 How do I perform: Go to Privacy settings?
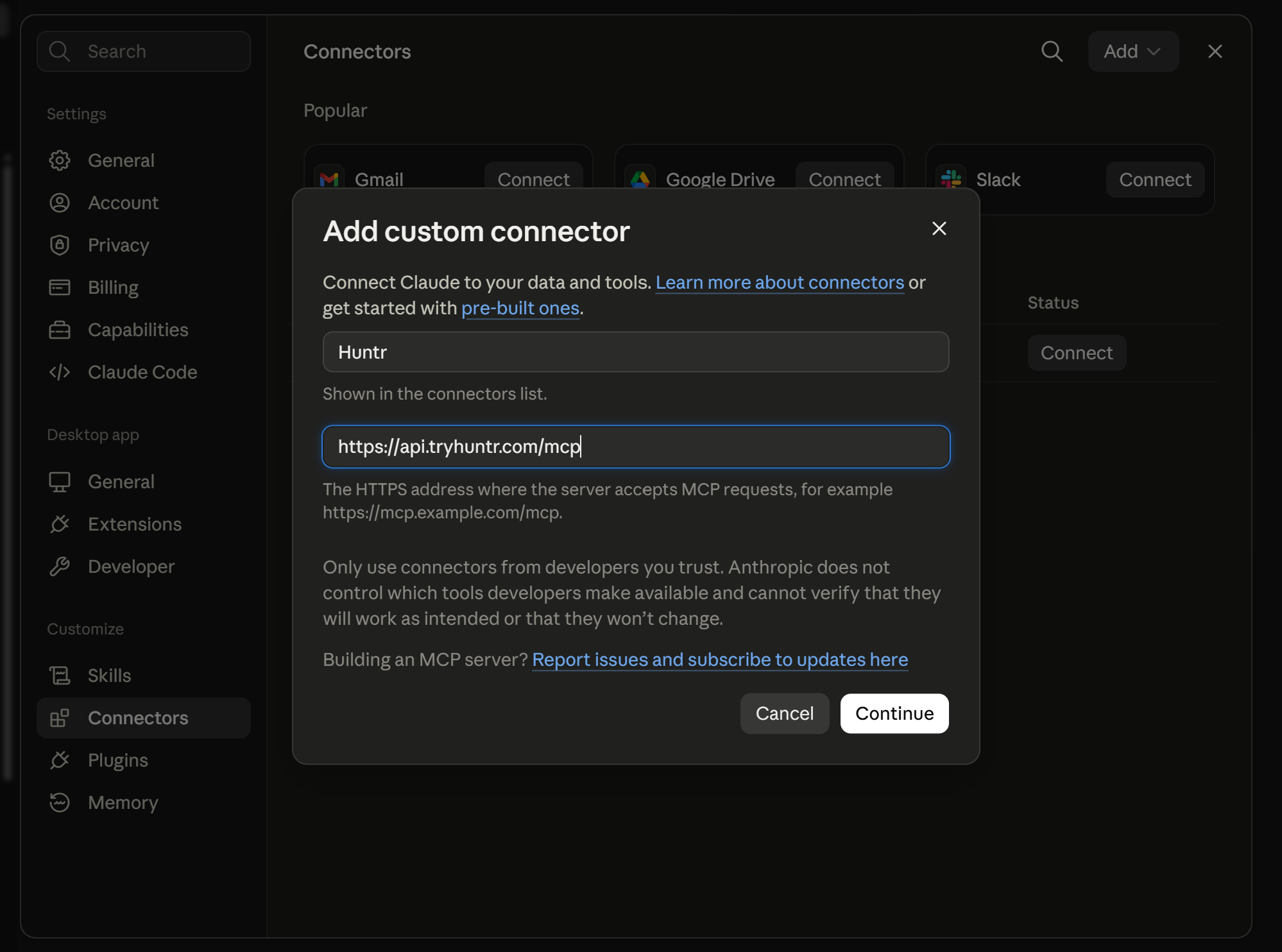[143, 245]
